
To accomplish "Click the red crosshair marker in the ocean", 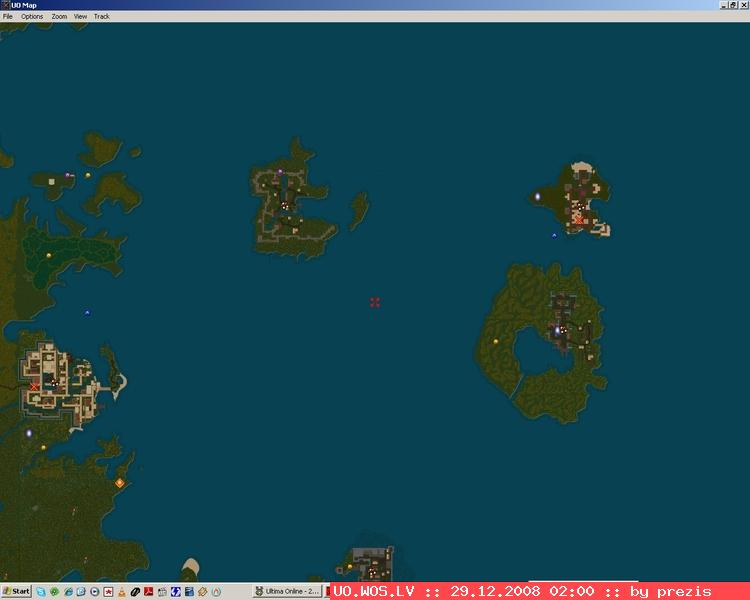I will click(375, 302).
